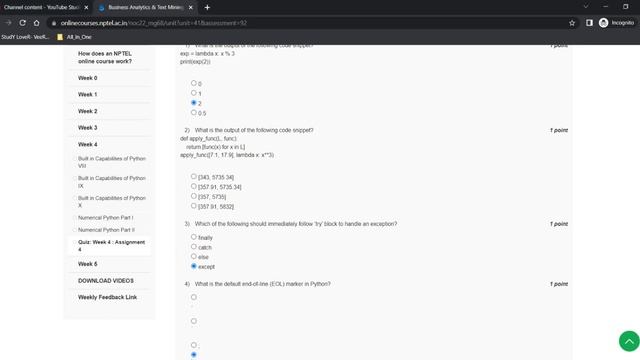Image resolution: width=640 pixels, height=360 pixels.
Task: Click the green scroll-to-top arrow button
Action: [x=629, y=341]
